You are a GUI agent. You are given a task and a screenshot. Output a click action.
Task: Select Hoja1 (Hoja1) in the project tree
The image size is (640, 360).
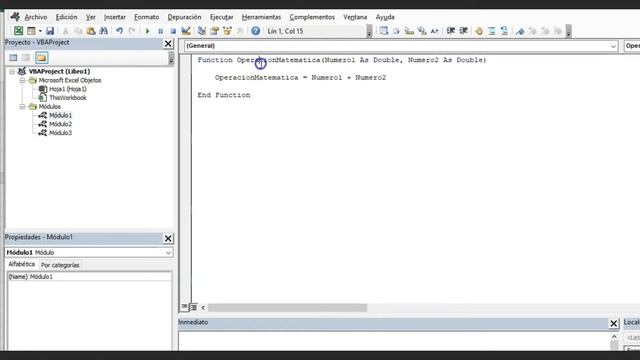click(x=67, y=89)
